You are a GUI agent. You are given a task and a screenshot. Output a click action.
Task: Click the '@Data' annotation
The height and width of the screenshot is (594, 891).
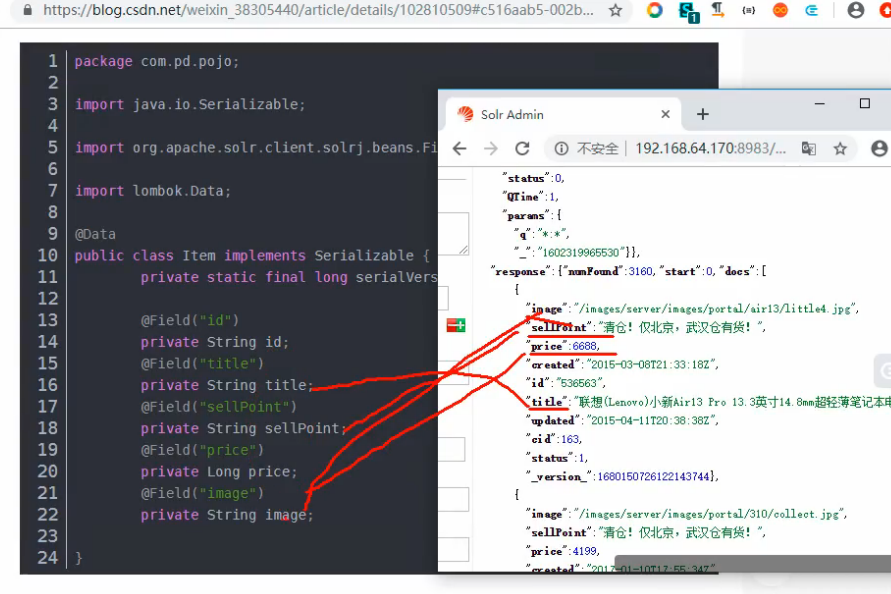[95, 234]
